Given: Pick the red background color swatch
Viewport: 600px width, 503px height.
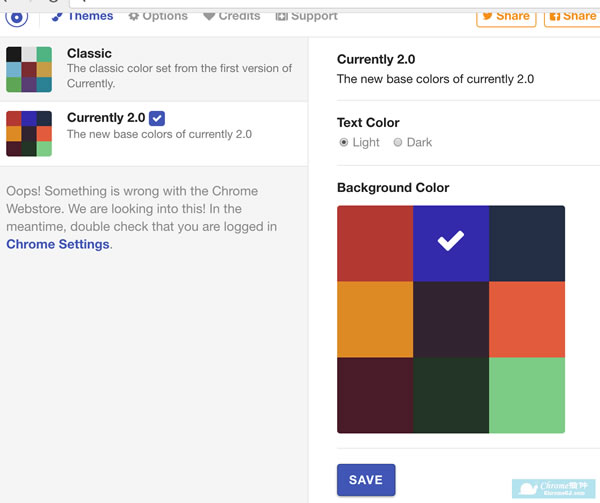Looking at the screenshot, I should [375, 244].
